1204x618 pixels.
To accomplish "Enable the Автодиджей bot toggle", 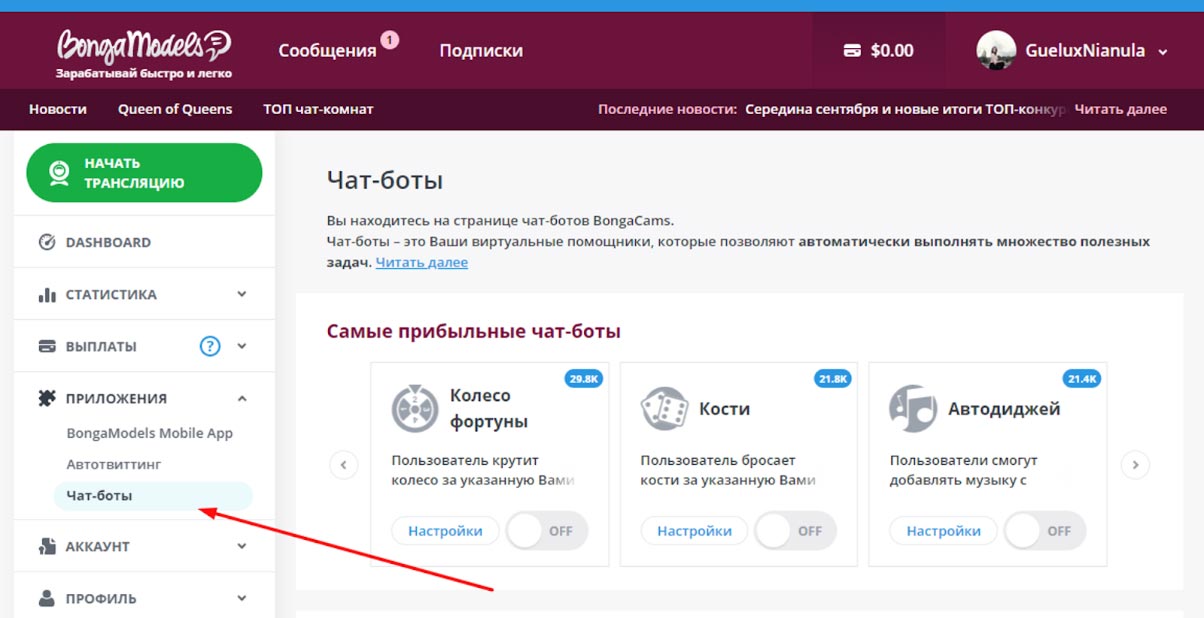I will coord(1044,531).
